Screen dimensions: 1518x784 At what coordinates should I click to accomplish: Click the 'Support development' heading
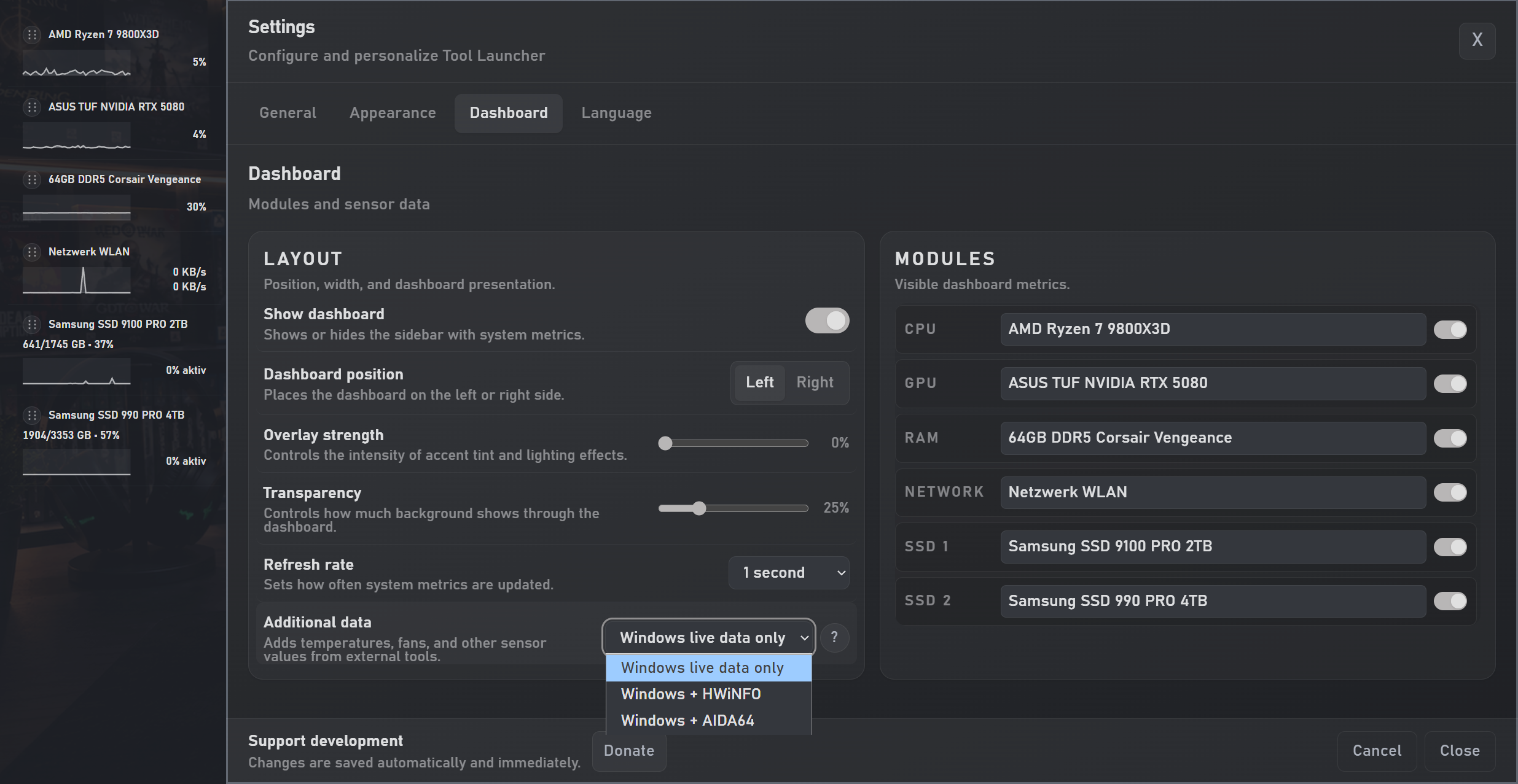(x=326, y=741)
